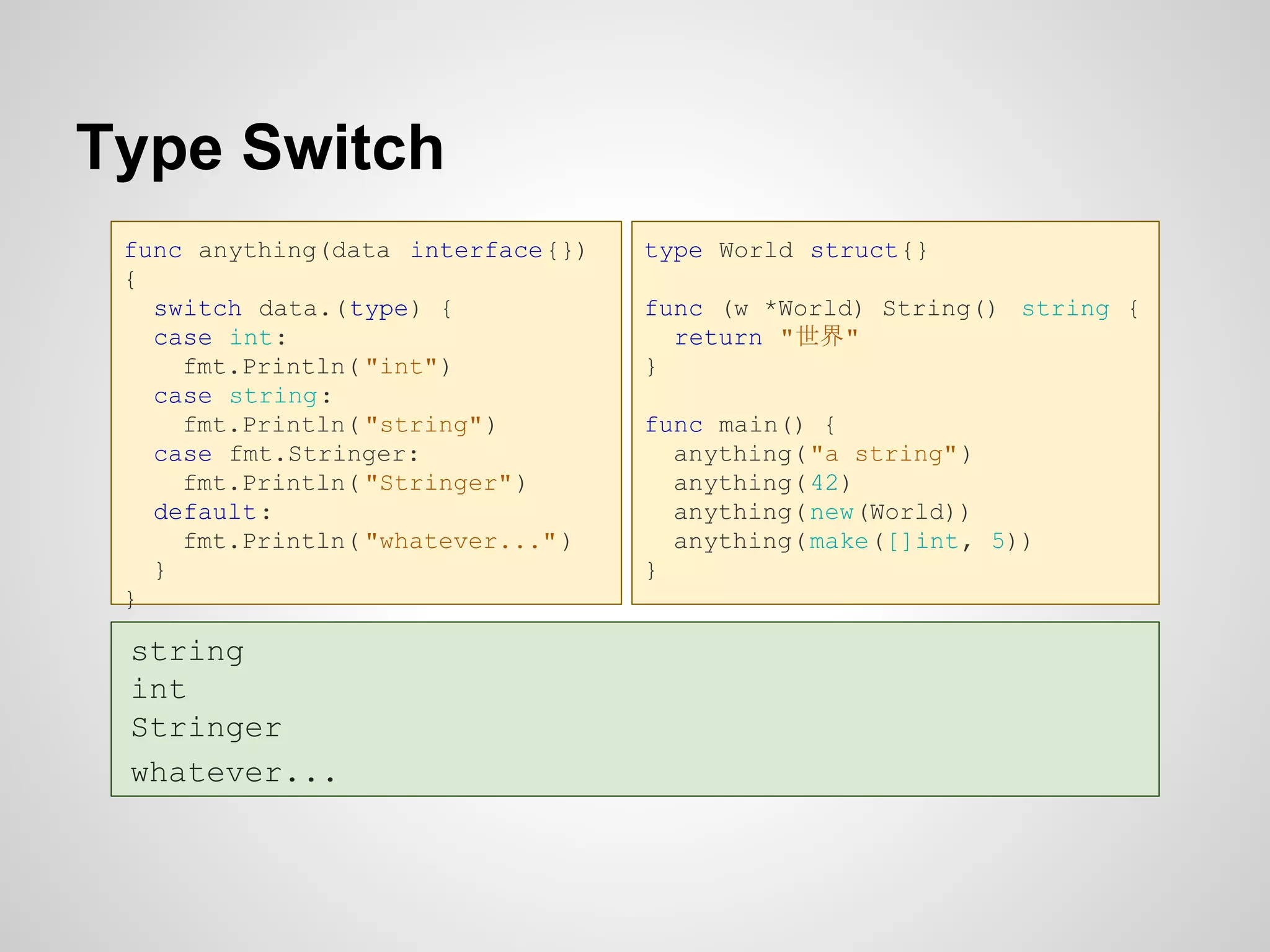Screen dimensions: 1270x952
Task: Click the return "世界" statement
Action: (766, 337)
